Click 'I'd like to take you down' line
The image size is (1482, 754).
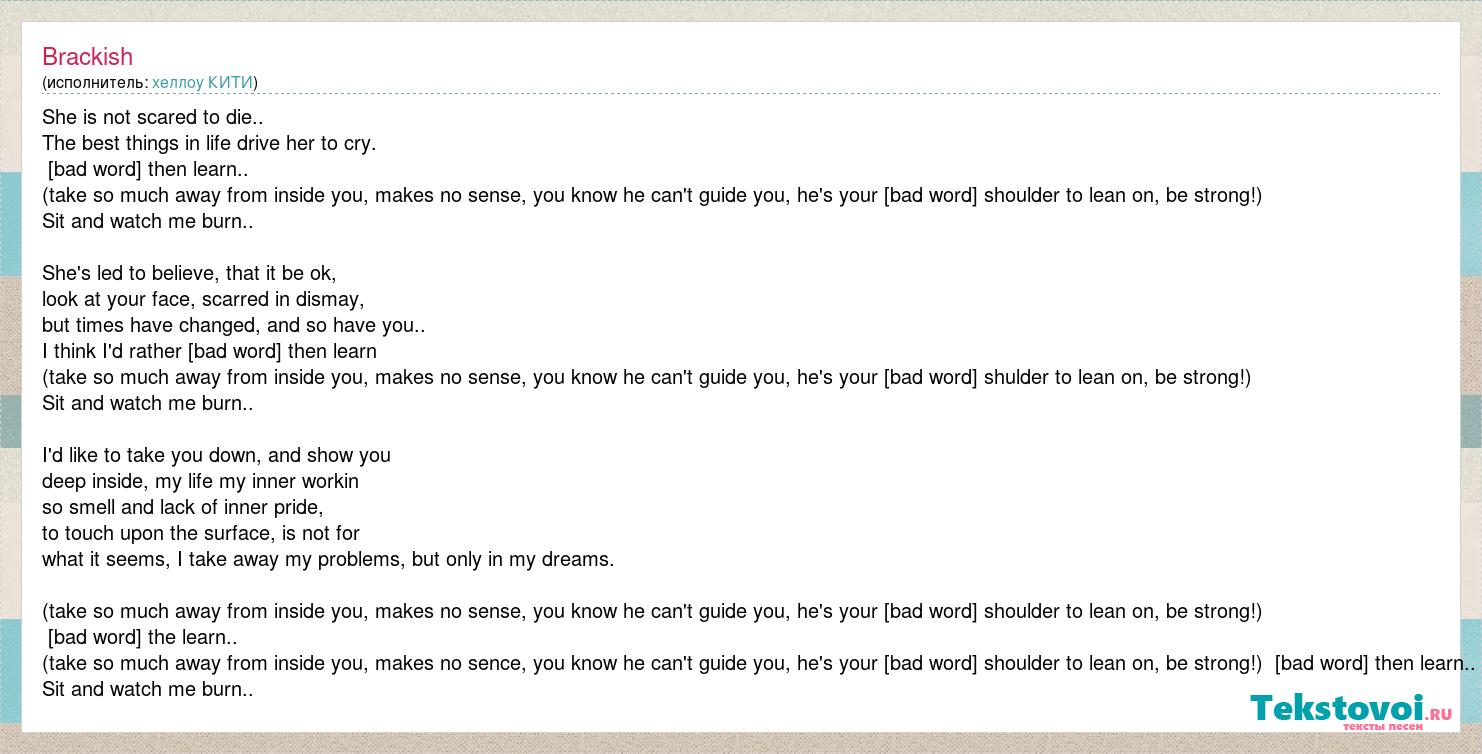pos(216,455)
